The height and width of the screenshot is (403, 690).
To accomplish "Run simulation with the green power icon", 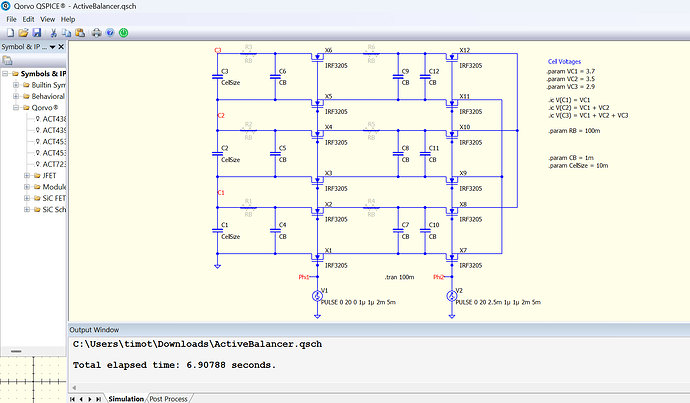I will click(x=124, y=33).
